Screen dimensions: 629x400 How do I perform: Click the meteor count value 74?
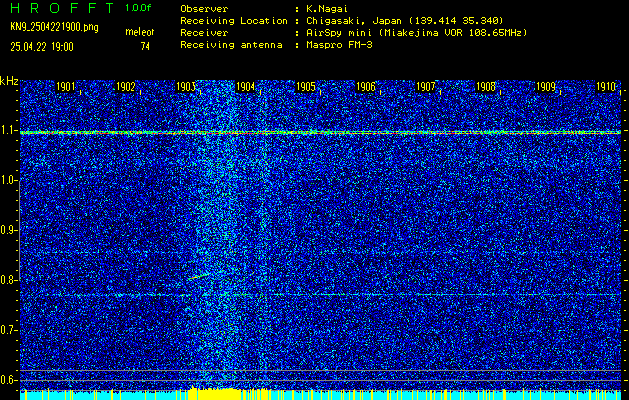pos(145,47)
